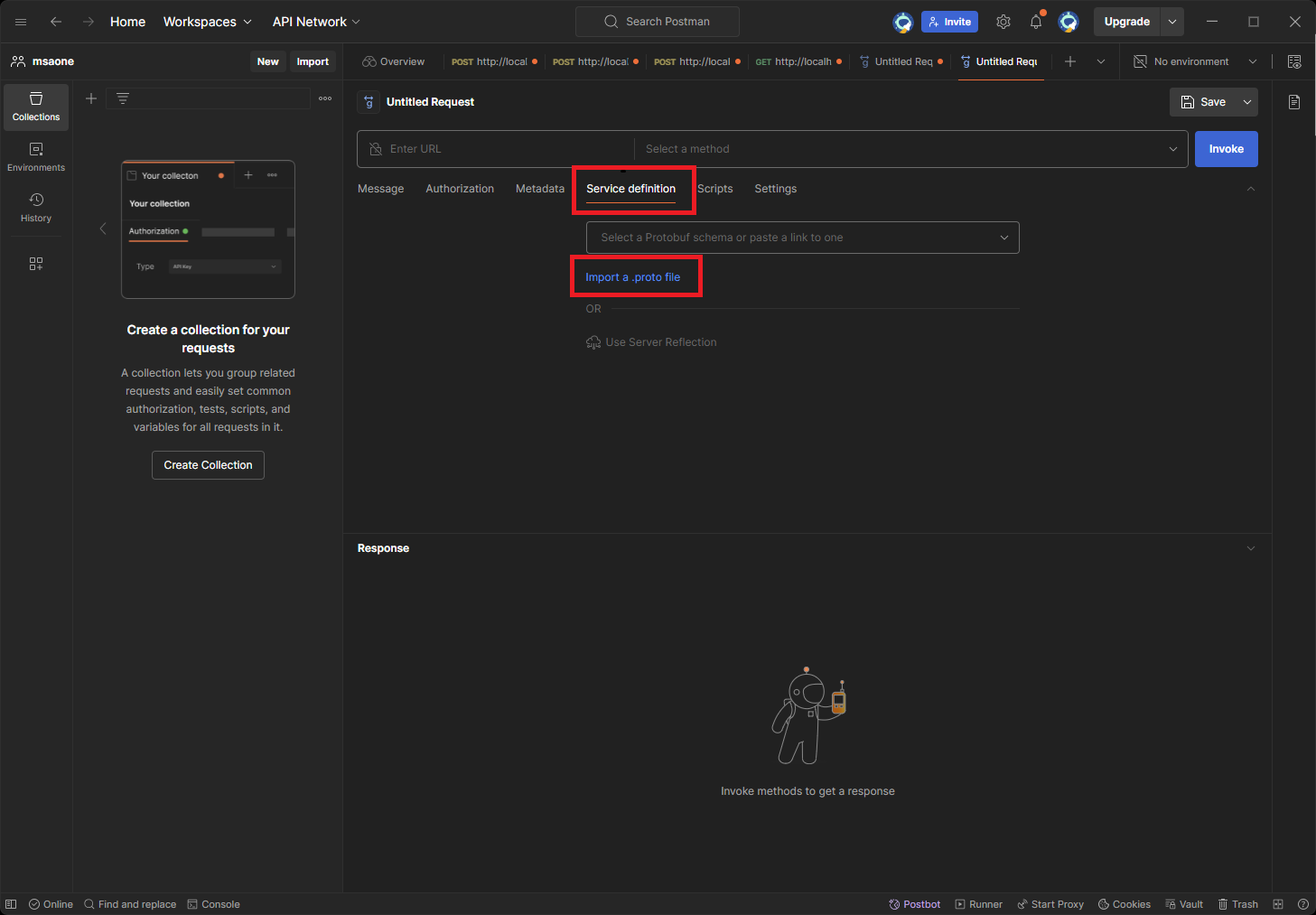Open the Upgrade dropdown arrow
Image resolution: width=1316 pixels, height=915 pixels.
point(1172,22)
